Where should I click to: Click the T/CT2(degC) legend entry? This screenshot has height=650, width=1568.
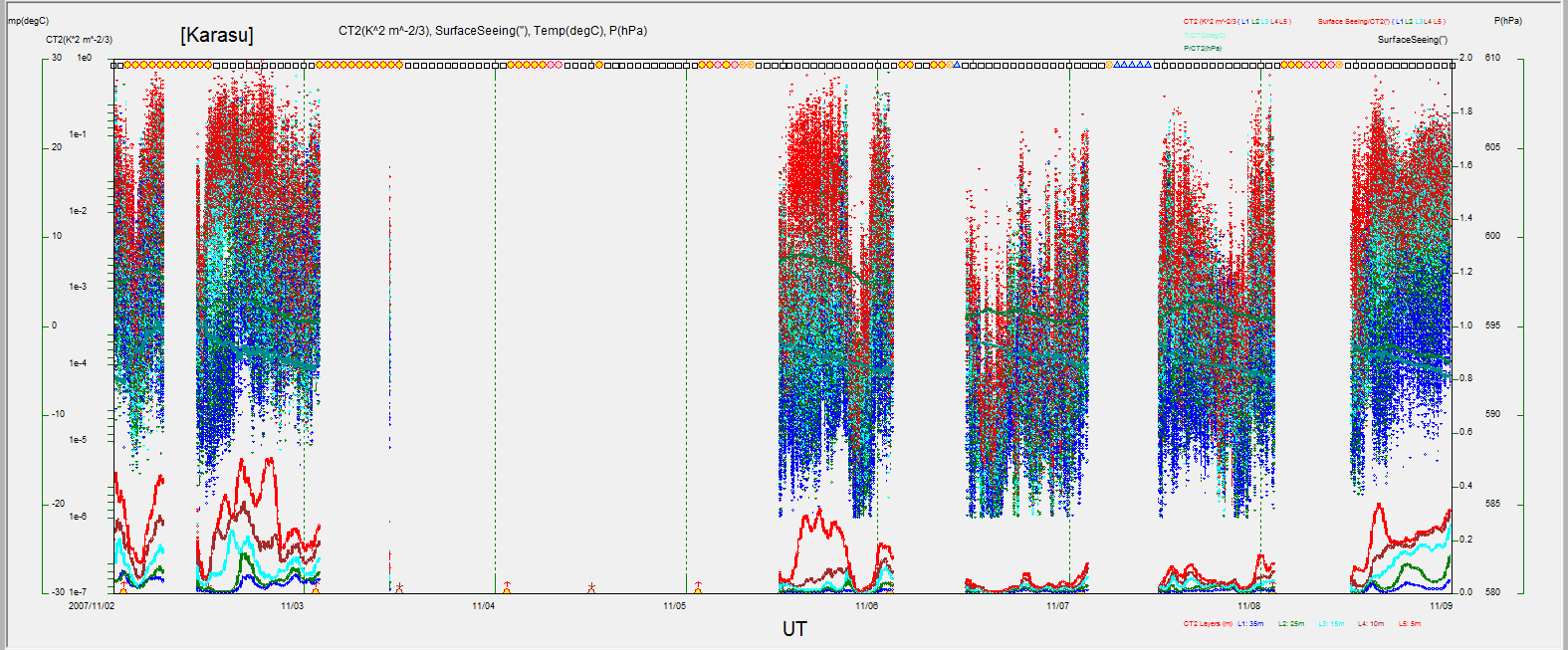click(1205, 35)
